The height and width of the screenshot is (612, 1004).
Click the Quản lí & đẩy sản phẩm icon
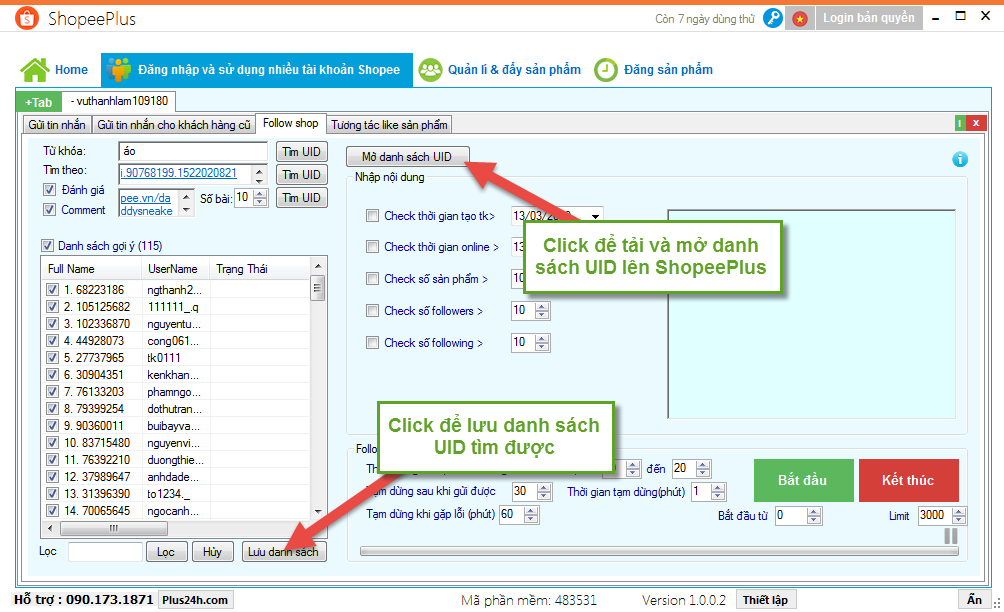pos(431,70)
